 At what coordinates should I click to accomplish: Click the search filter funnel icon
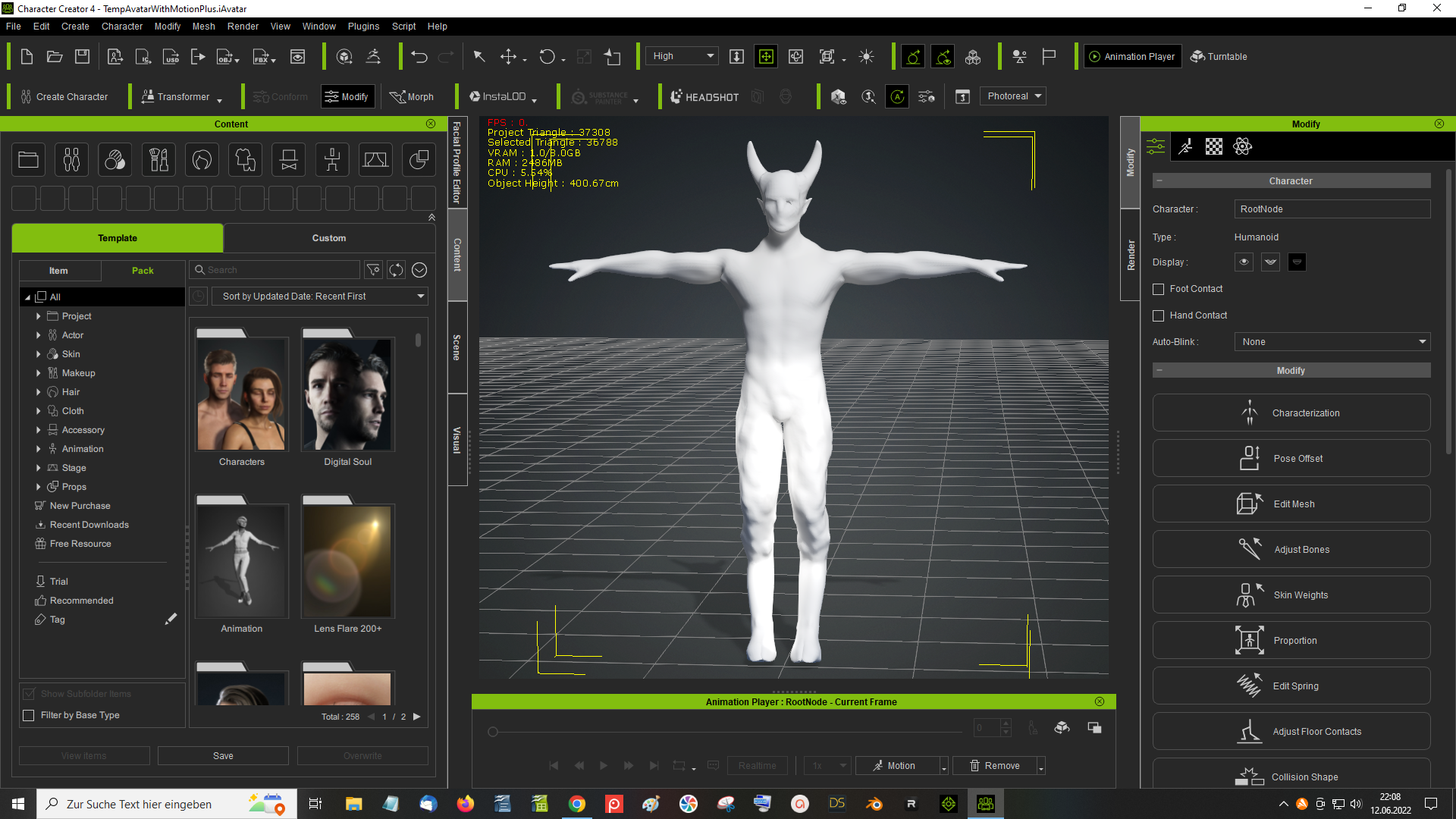tap(373, 270)
